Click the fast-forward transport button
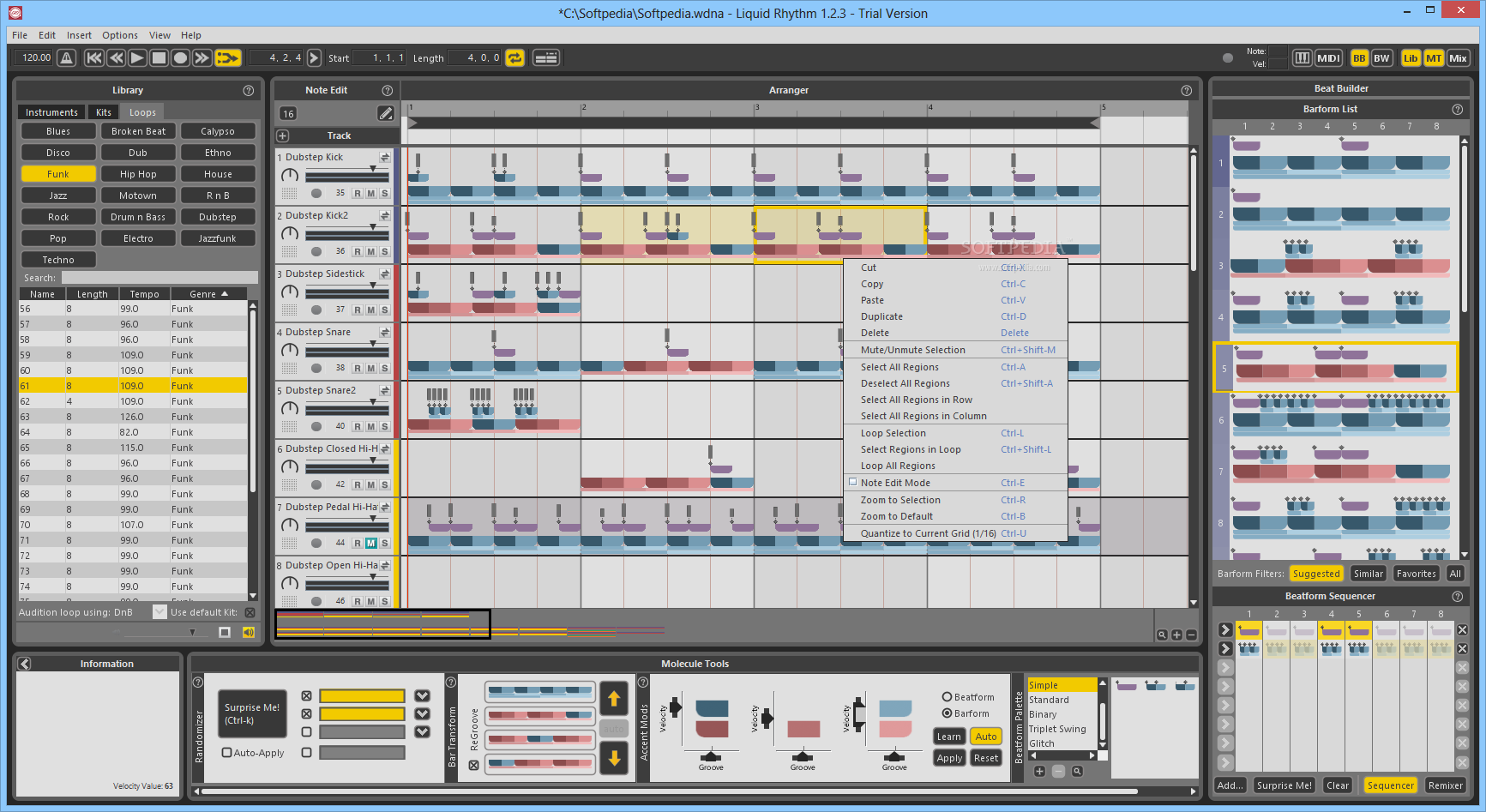Image resolution: width=1486 pixels, height=812 pixels. click(202, 57)
